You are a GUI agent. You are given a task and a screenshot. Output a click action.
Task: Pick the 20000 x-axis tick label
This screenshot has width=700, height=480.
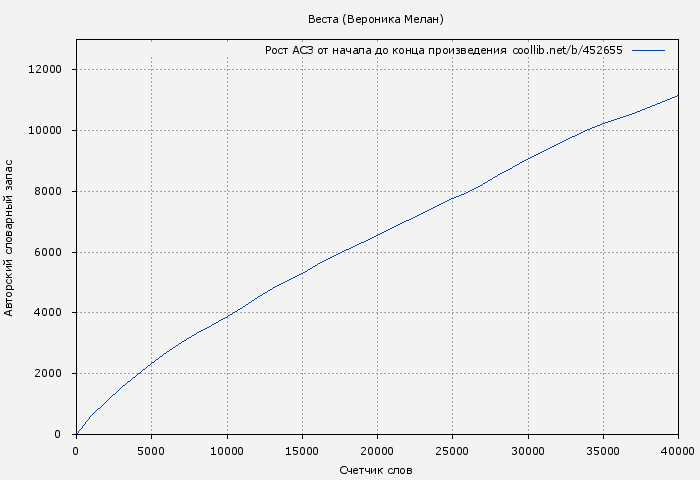[377, 451]
